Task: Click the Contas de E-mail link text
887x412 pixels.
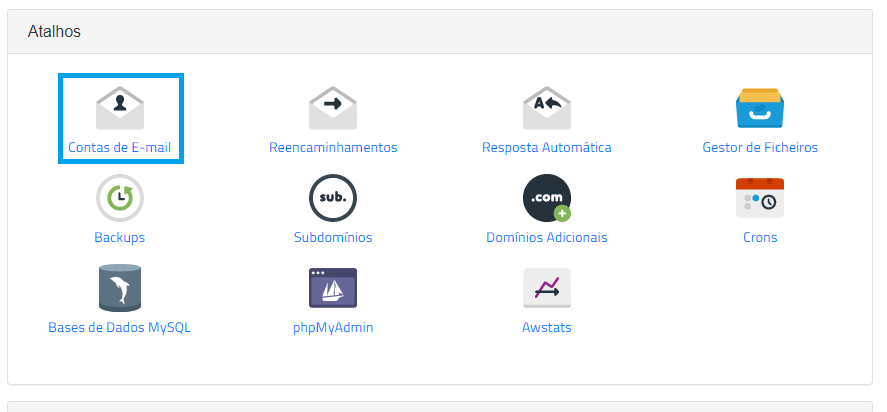Action: (119, 148)
